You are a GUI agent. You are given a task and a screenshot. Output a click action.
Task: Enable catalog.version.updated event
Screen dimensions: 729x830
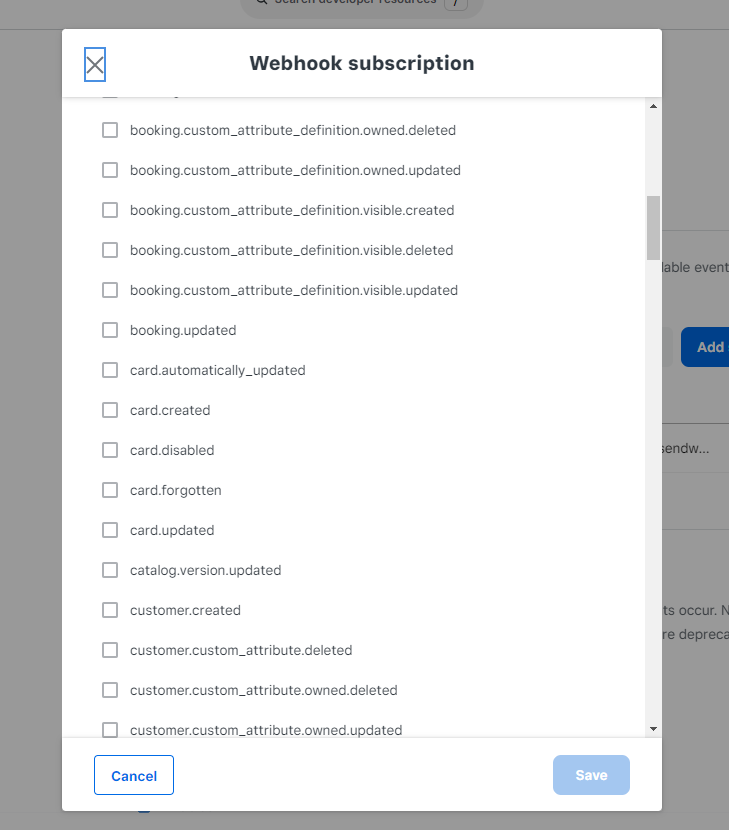coord(110,570)
